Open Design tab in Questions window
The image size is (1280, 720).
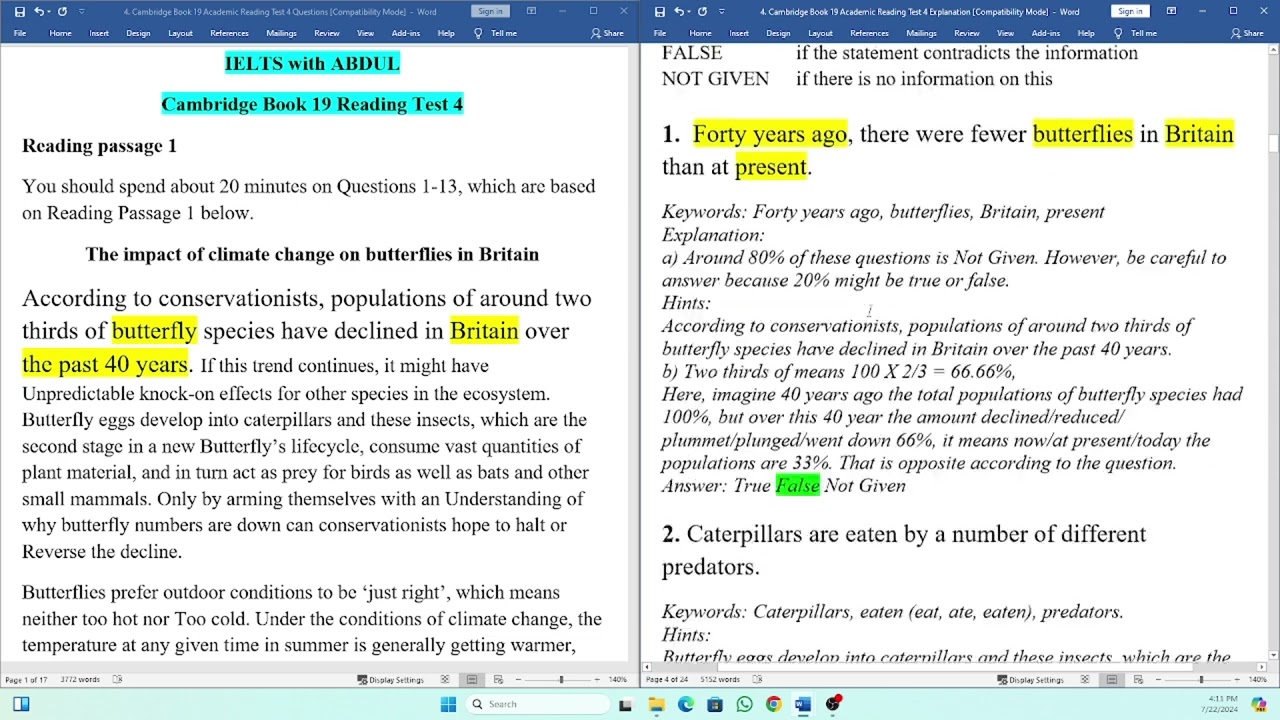[138, 33]
